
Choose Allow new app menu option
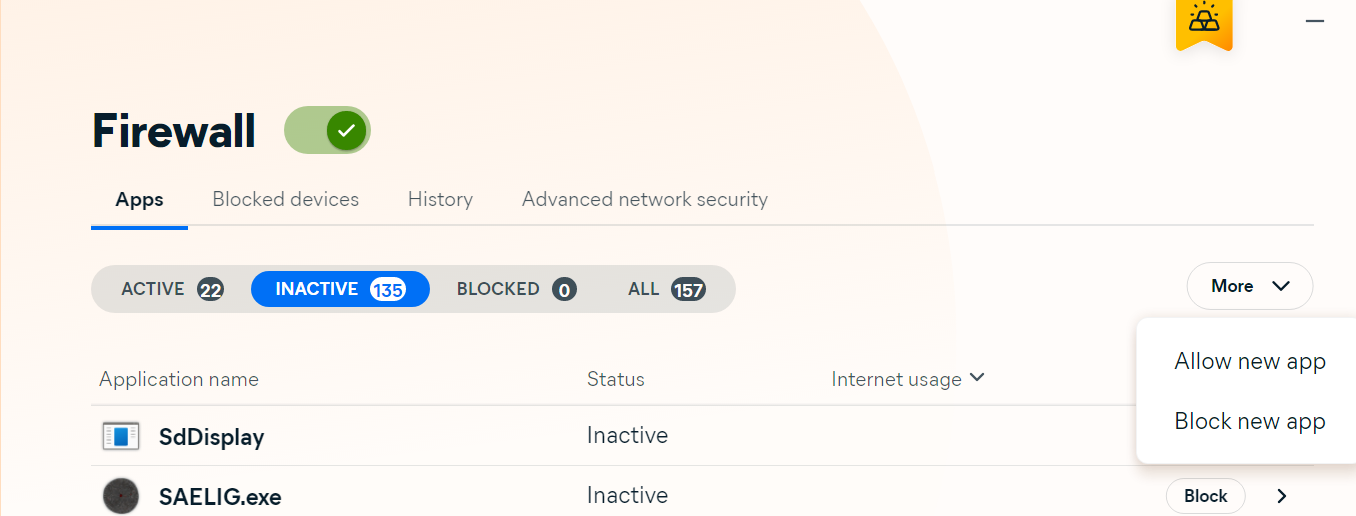click(x=1249, y=362)
